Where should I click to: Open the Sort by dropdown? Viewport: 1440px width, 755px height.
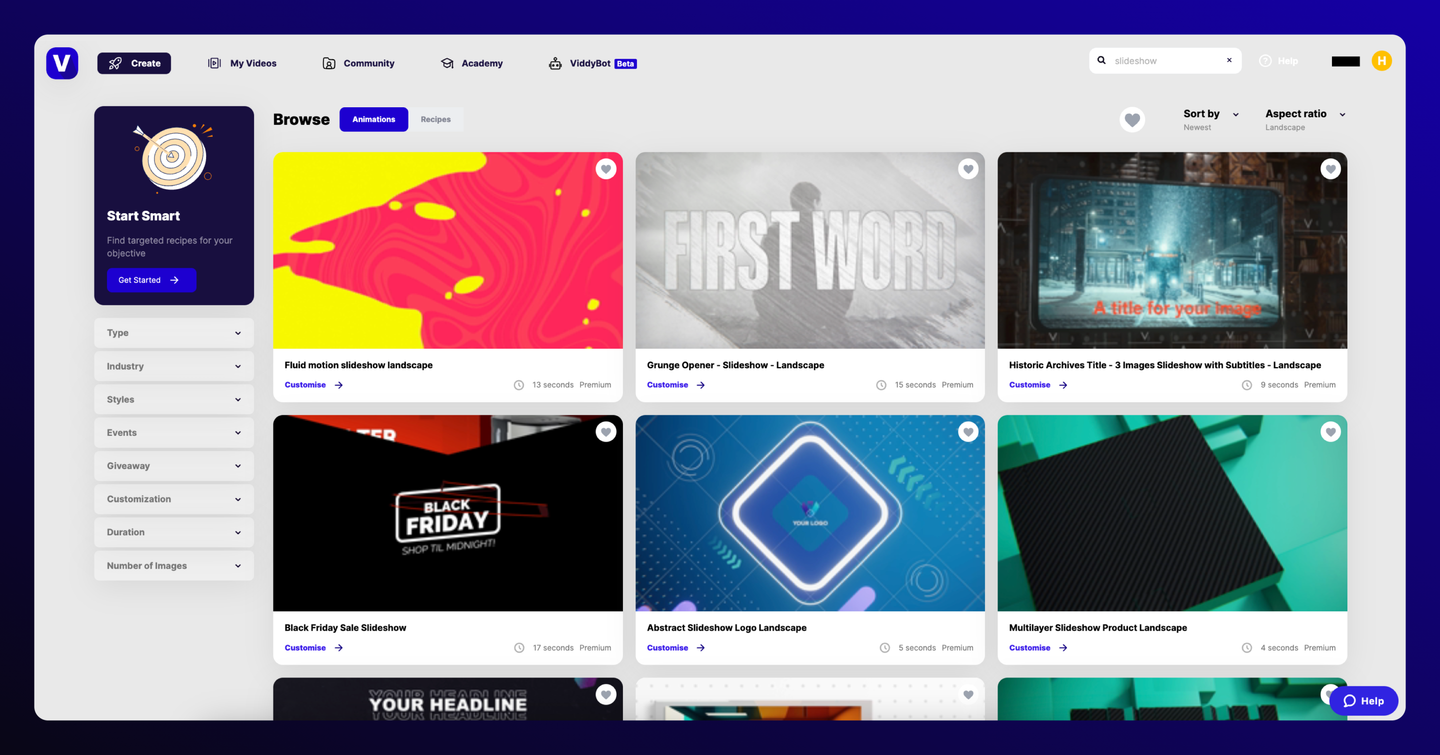1211,114
